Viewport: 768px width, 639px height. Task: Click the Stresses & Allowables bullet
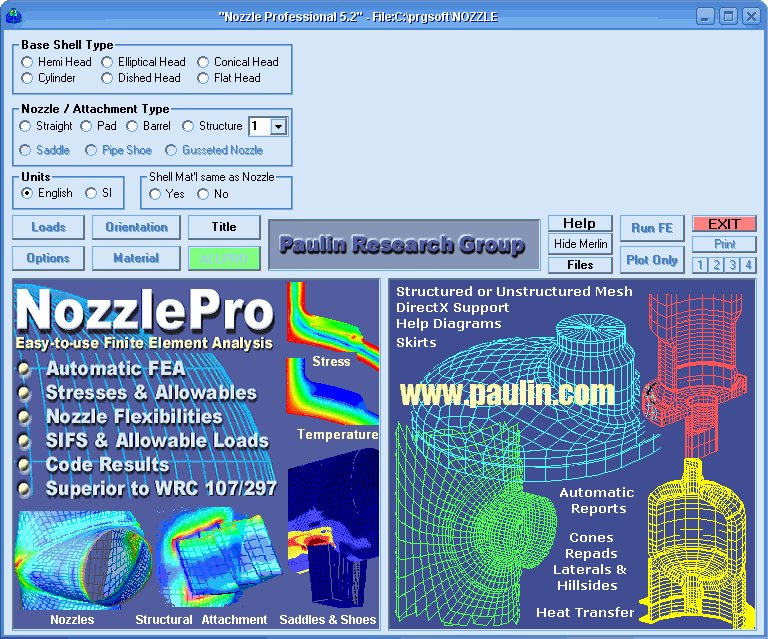(x=151, y=393)
